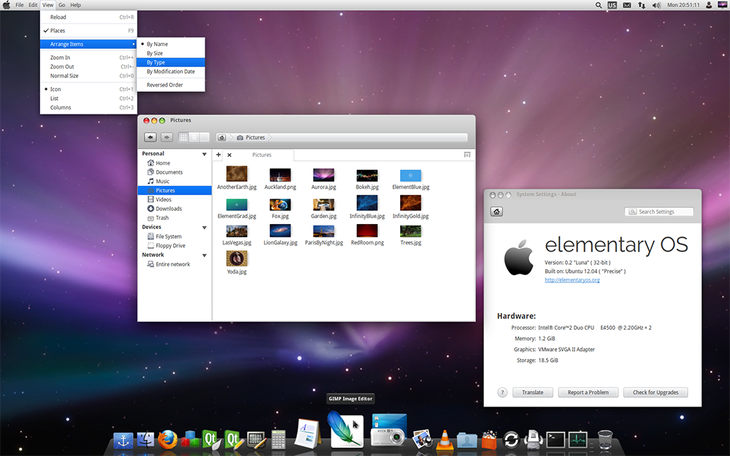Launch Qt app with feather icon in dock
Screen dimensions: 730x456
211,439
